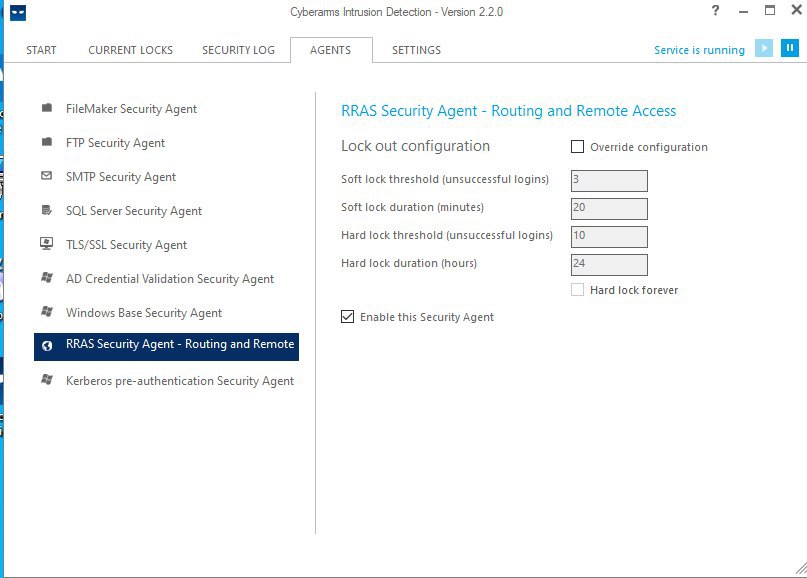
Task: Click the window resize grip corner
Action: tap(801, 568)
